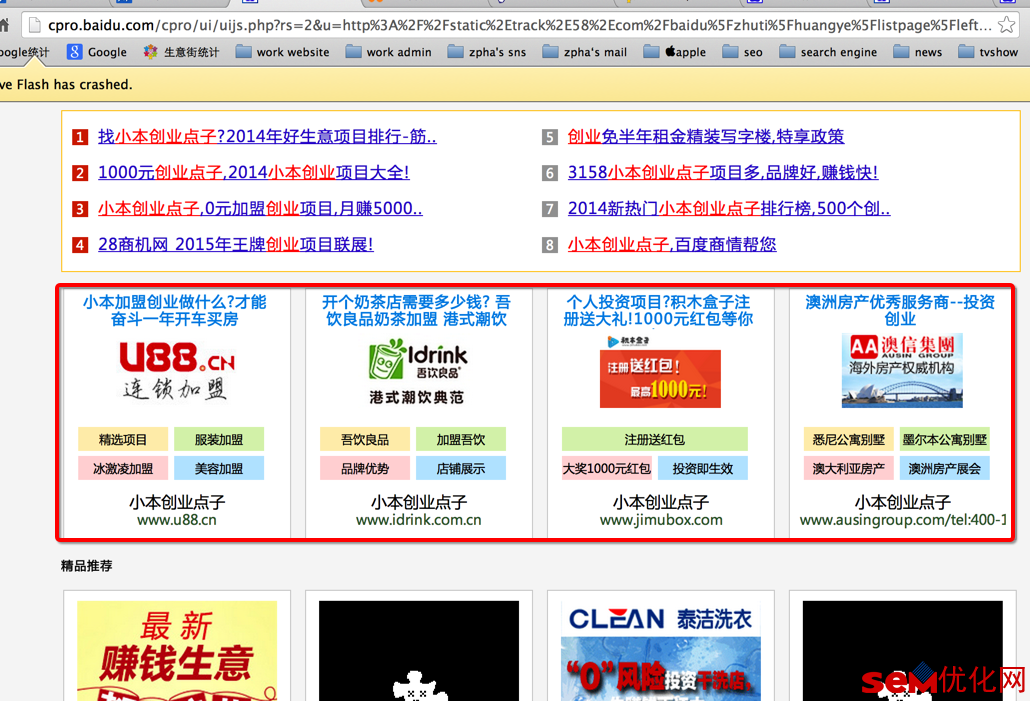The image size is (1030, 701).
Task: Click the 精品推荐 section heading
Action: tap(87, 566)
